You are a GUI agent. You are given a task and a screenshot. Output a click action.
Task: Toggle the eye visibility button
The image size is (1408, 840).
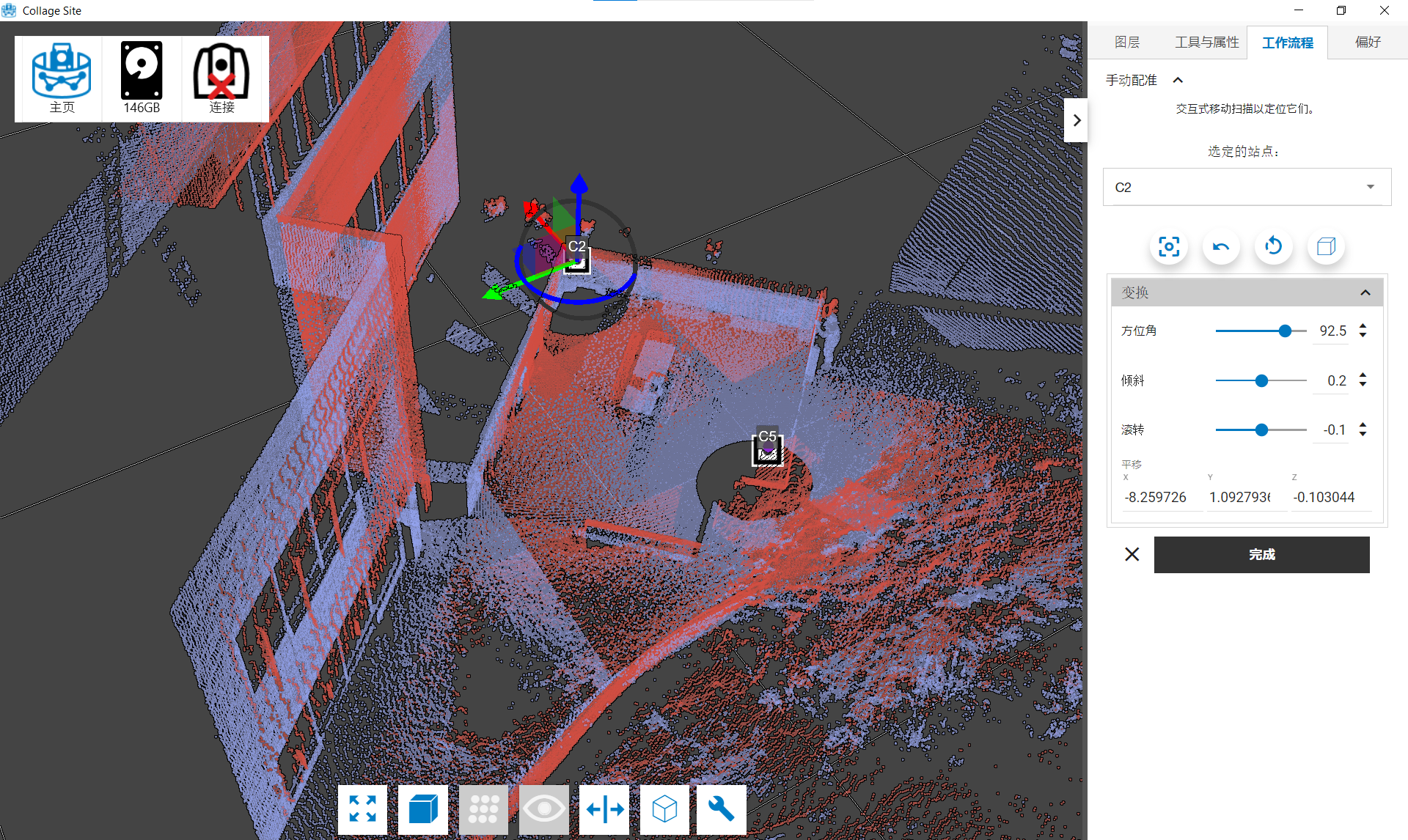click(x=543, y=809)
